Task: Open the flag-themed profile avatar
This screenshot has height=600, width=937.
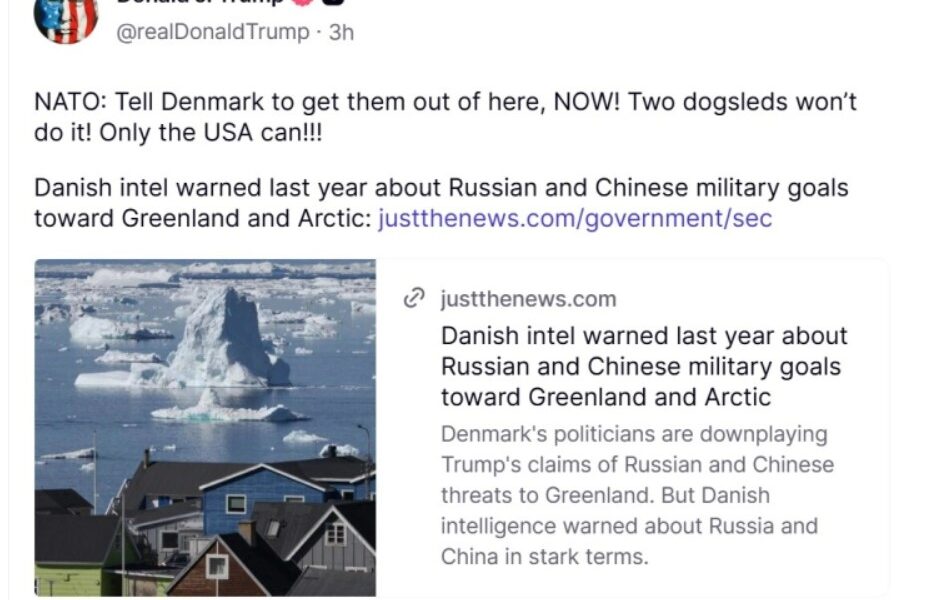Action: point(66,20)
